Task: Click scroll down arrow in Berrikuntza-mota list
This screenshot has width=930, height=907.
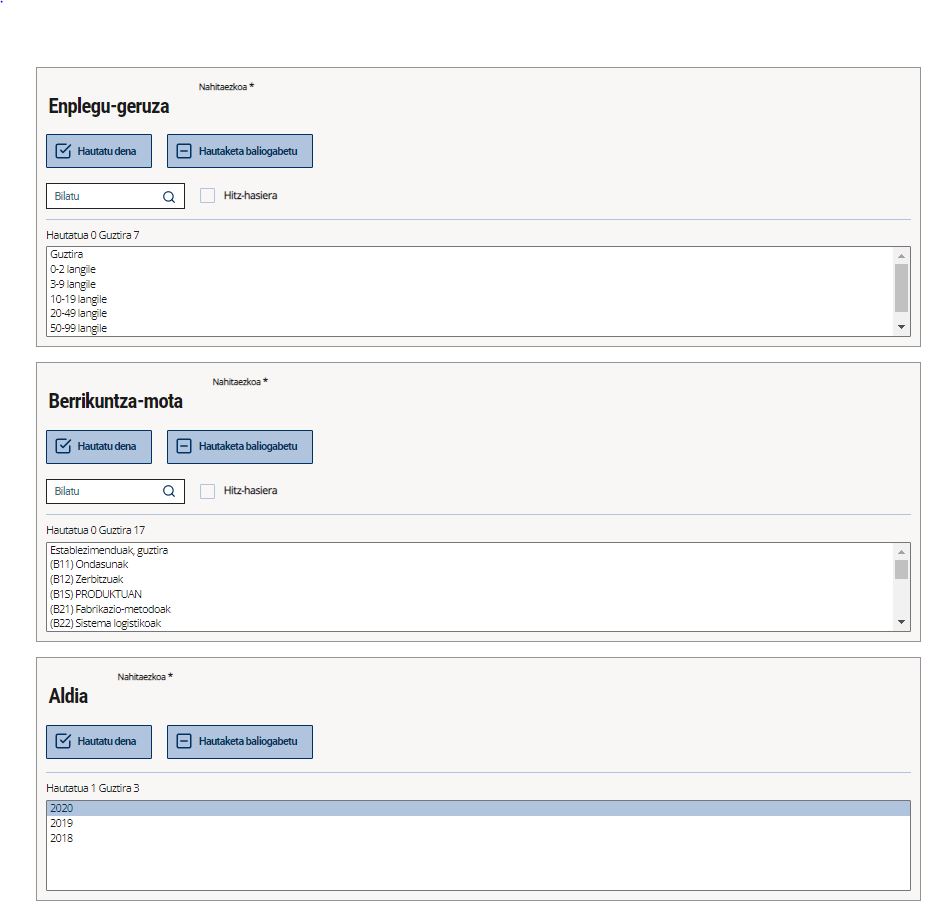Action: (x=901, y=622)
